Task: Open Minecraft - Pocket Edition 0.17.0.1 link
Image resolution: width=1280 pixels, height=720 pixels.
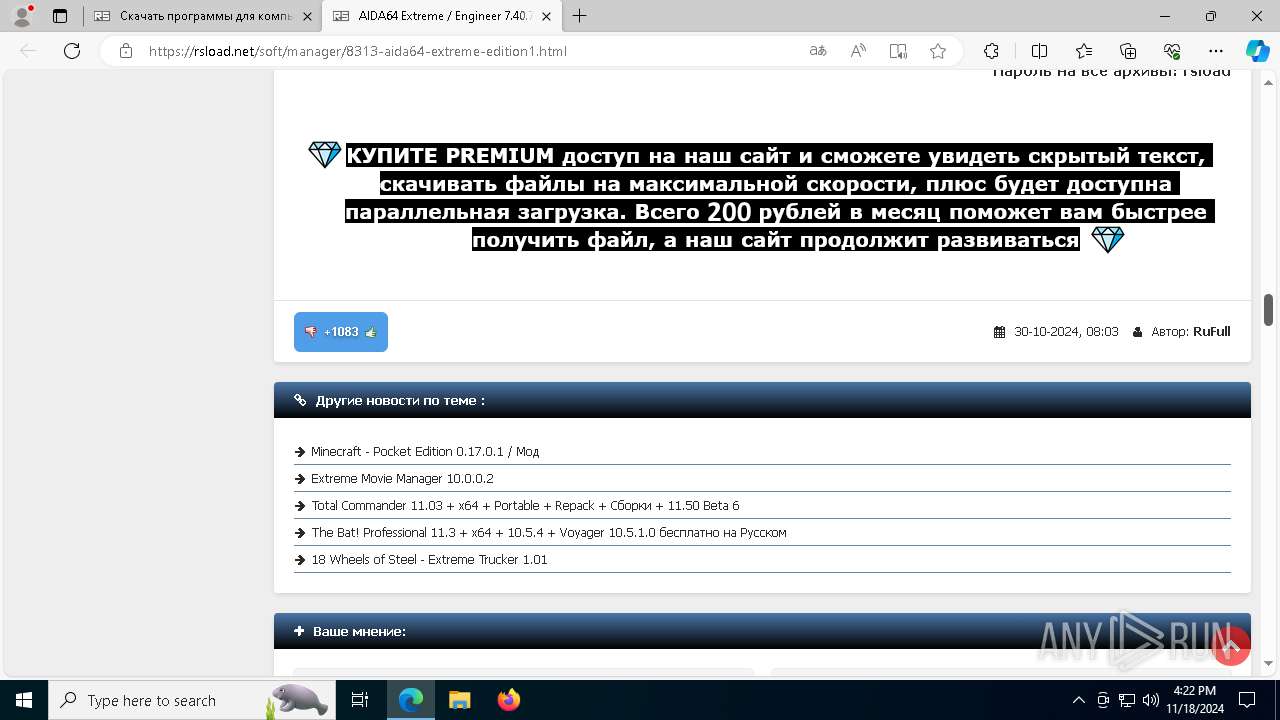Action: click(x=425, y=452)
